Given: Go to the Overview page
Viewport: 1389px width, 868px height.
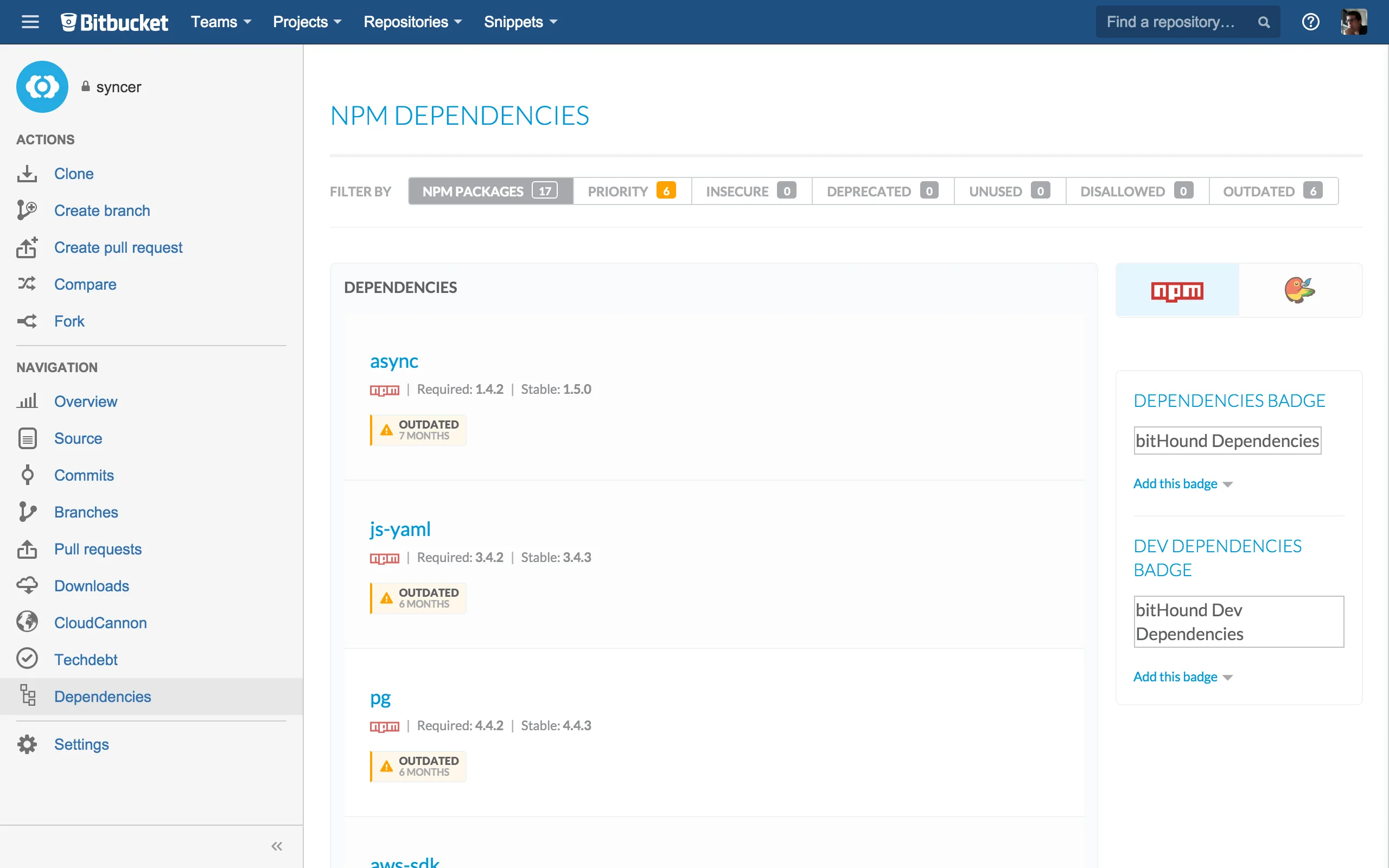Looking at the screenshot, I should coord(86,401).
